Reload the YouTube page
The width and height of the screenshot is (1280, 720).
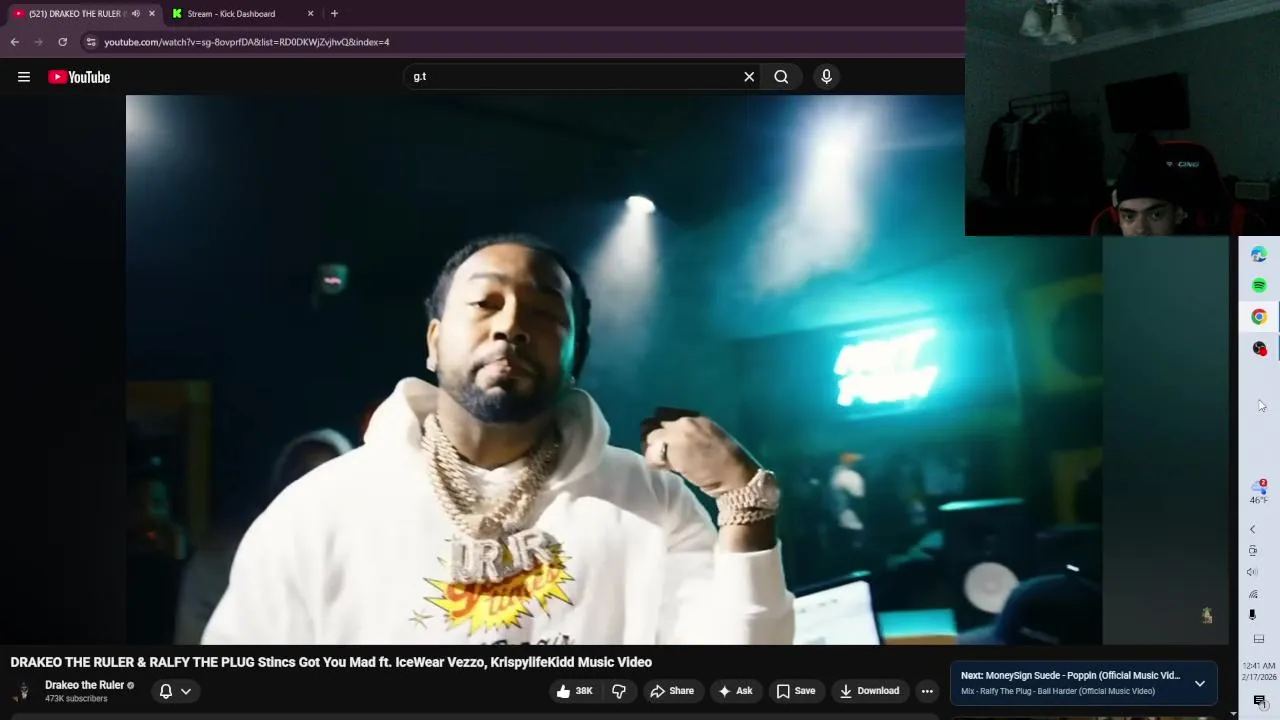click(x=62, y=42)
